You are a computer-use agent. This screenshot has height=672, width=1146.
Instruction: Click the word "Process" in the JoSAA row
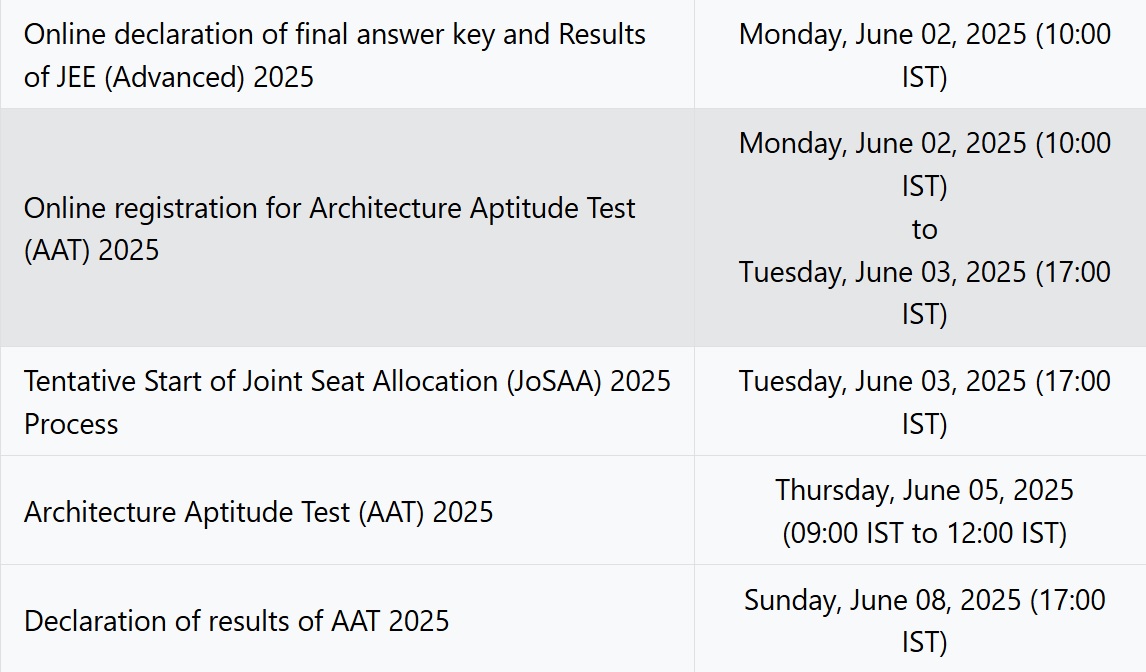71,424
